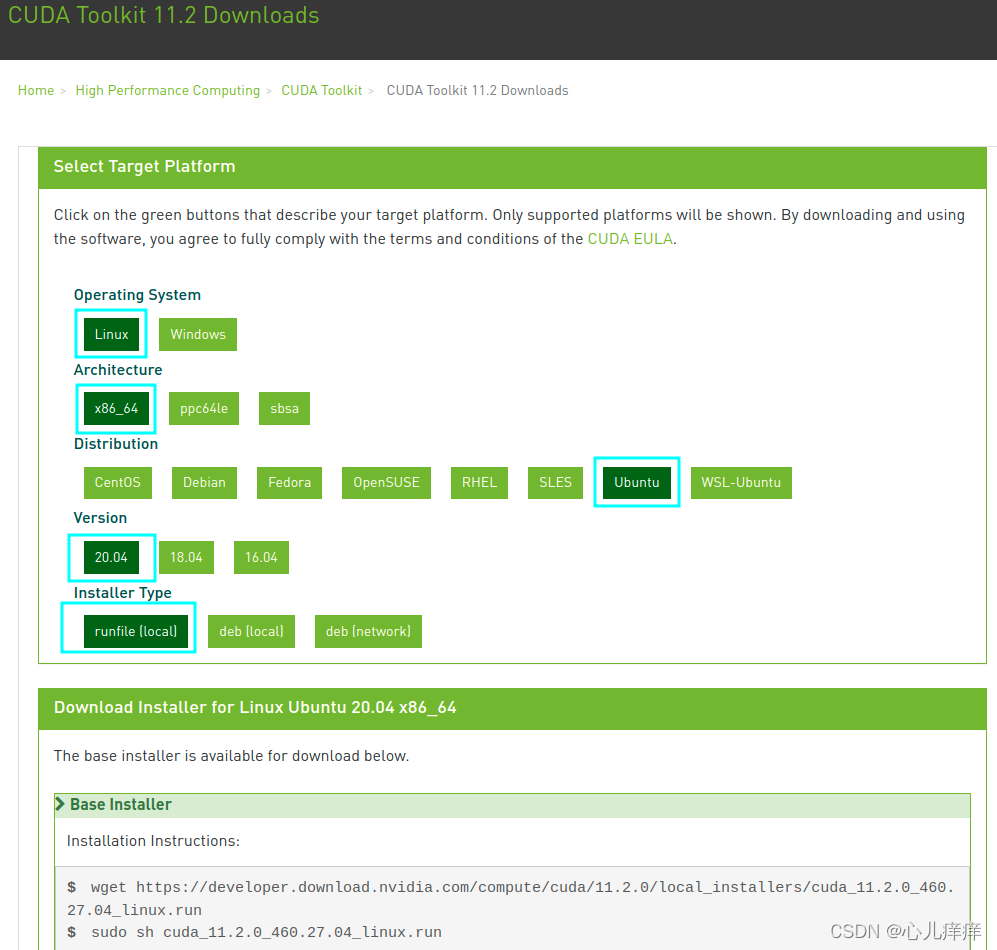
Task: Select Linux operating system
Action: (x=111, y=334)
